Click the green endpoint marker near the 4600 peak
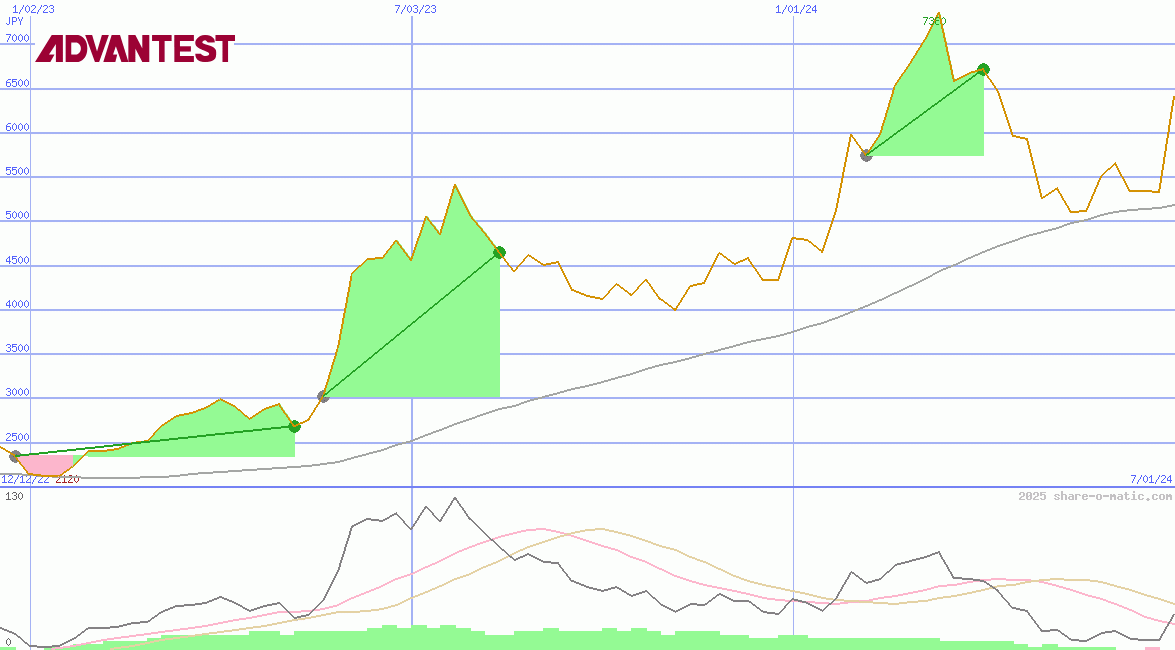 click(498, 253)
